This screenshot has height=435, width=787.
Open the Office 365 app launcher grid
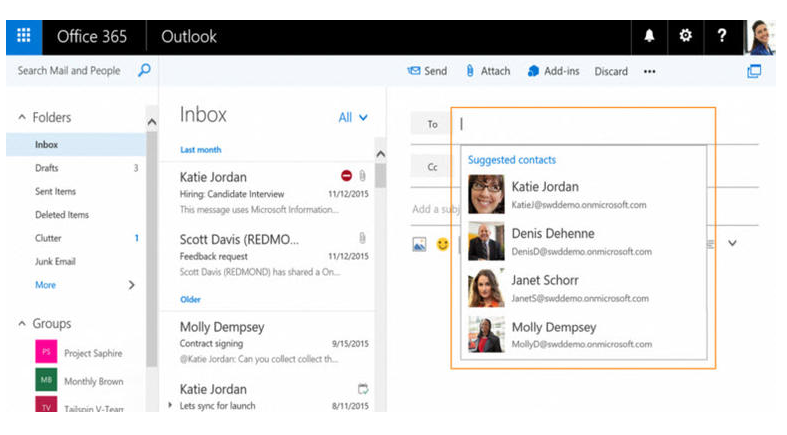(x=24, y=37)
